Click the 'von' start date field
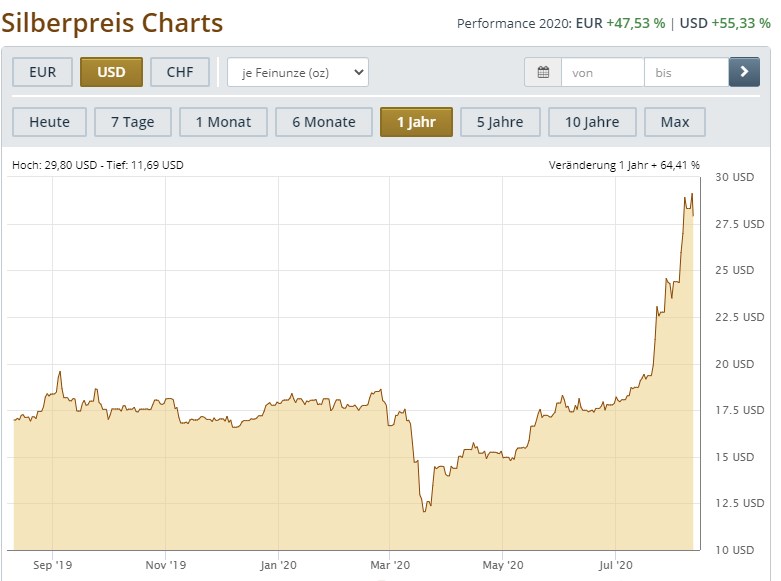Screen dimensions: 781x581 click(x=602, y=72)
